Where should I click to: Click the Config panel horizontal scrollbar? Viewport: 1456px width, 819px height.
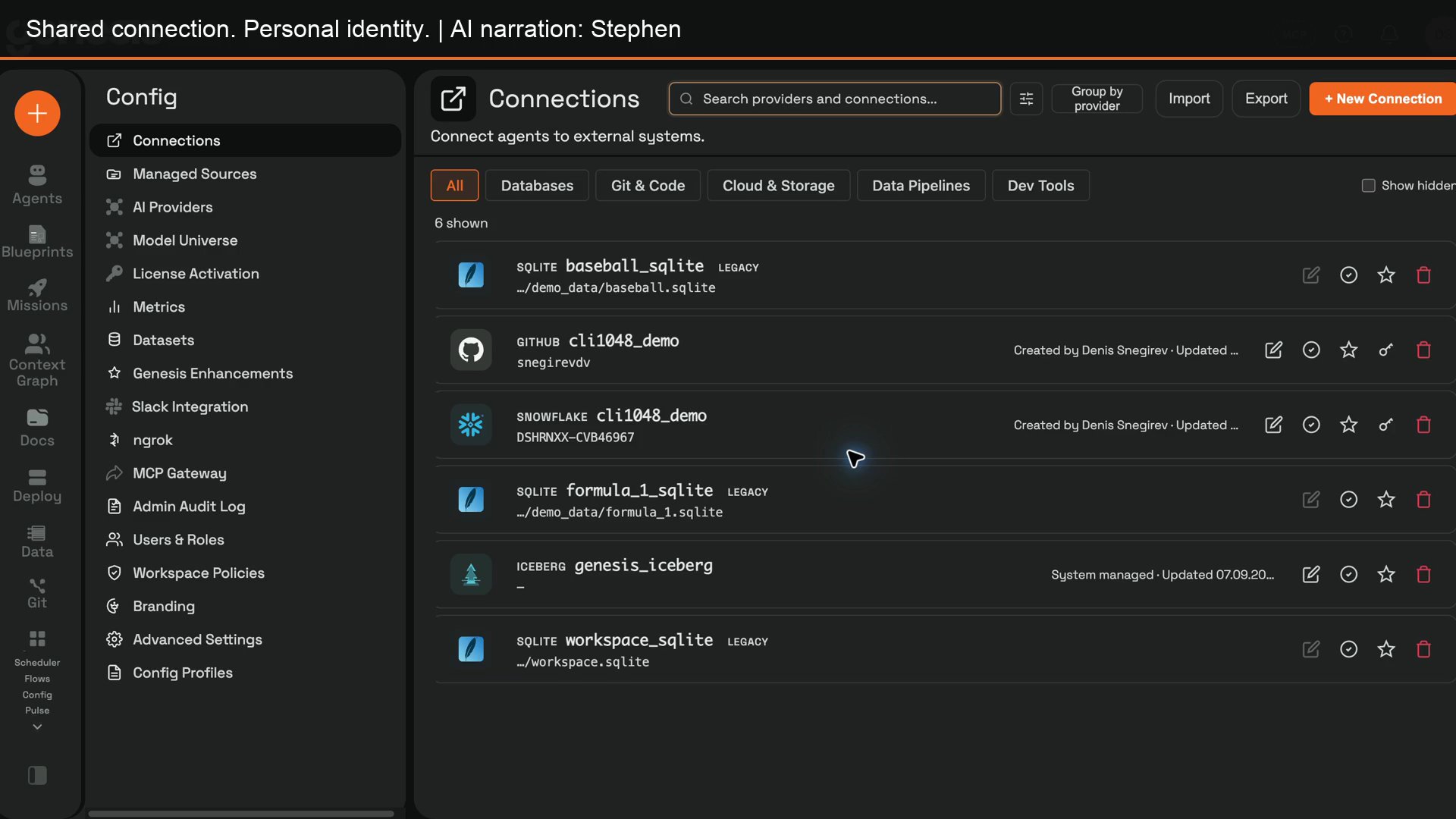[241, 814]
